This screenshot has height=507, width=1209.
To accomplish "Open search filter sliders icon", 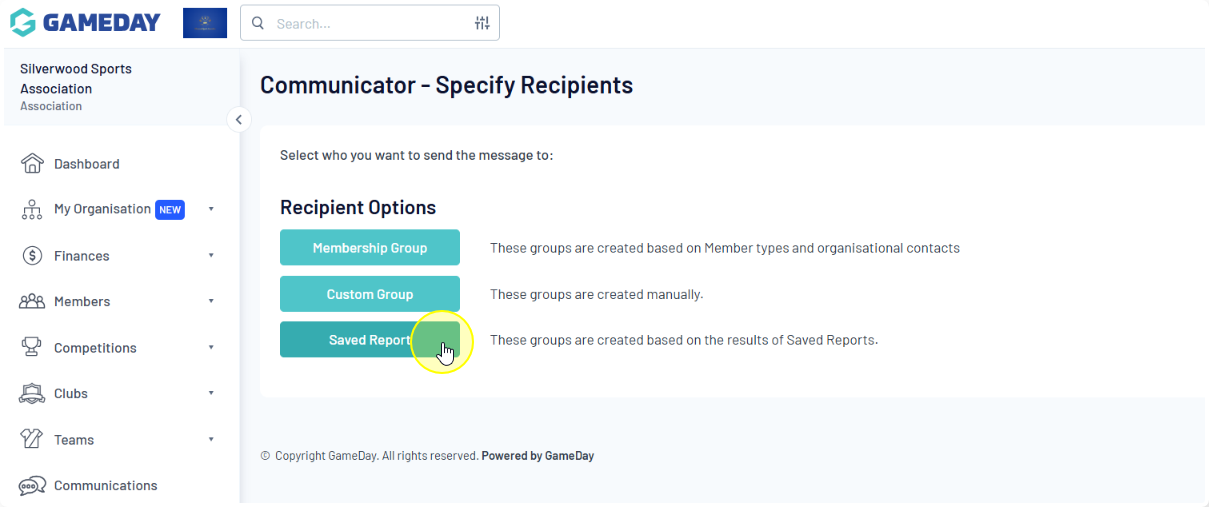I will pos(482,23).
